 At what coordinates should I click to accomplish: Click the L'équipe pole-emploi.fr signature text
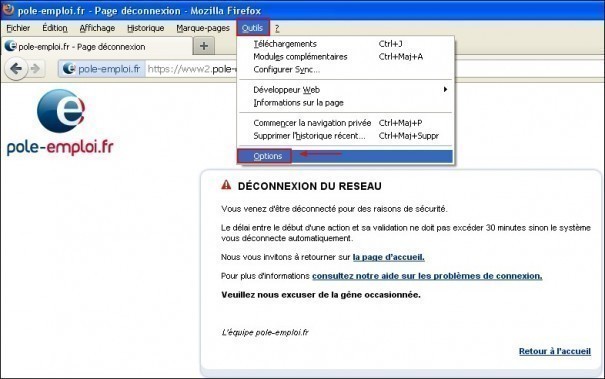[x=265, y=332]
